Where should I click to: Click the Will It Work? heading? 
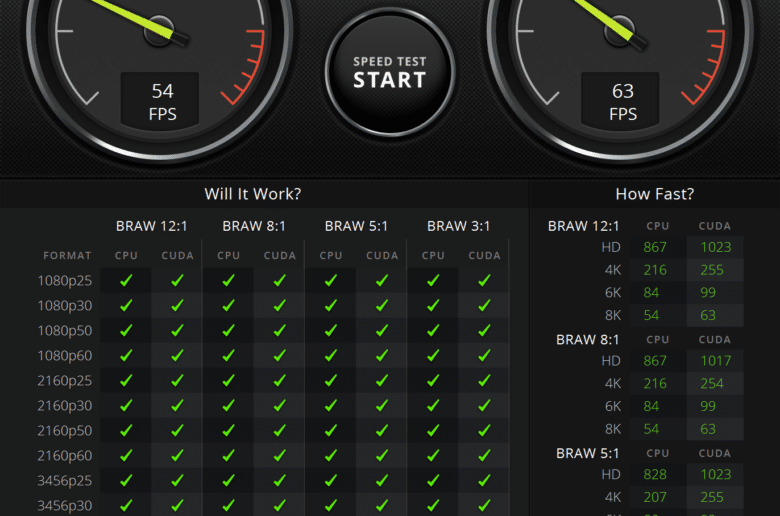coord(253,194)
